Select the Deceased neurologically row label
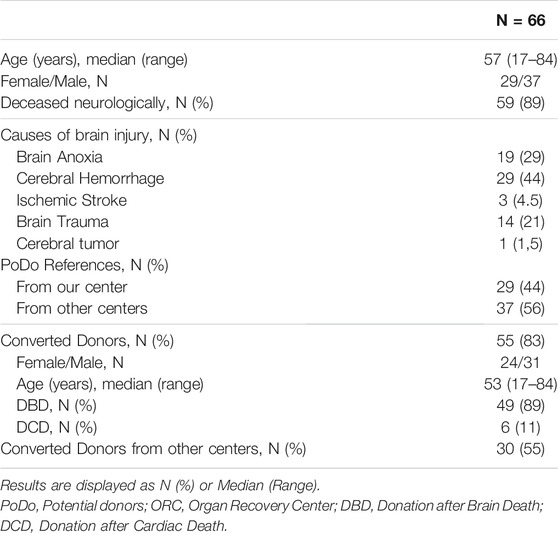The image size is (558, 533). tap(107, 103)
